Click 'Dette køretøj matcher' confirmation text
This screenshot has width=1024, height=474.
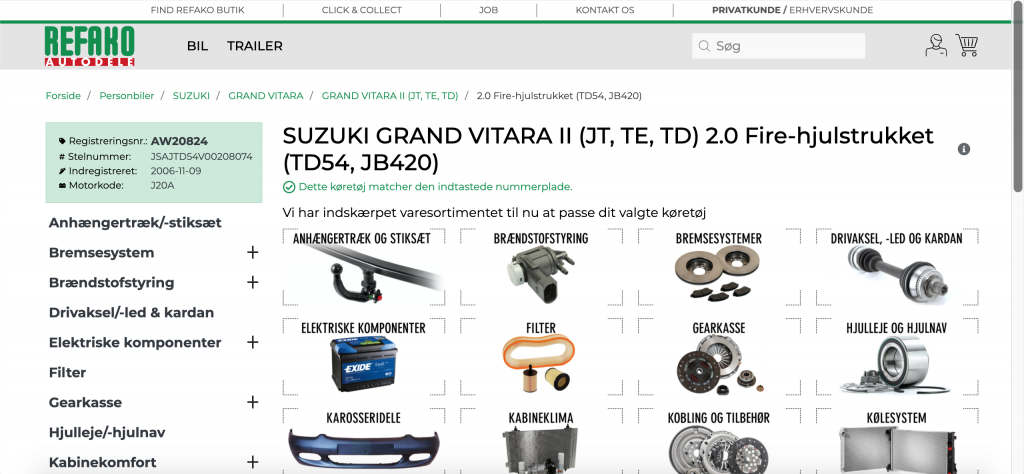click(435, 187)
